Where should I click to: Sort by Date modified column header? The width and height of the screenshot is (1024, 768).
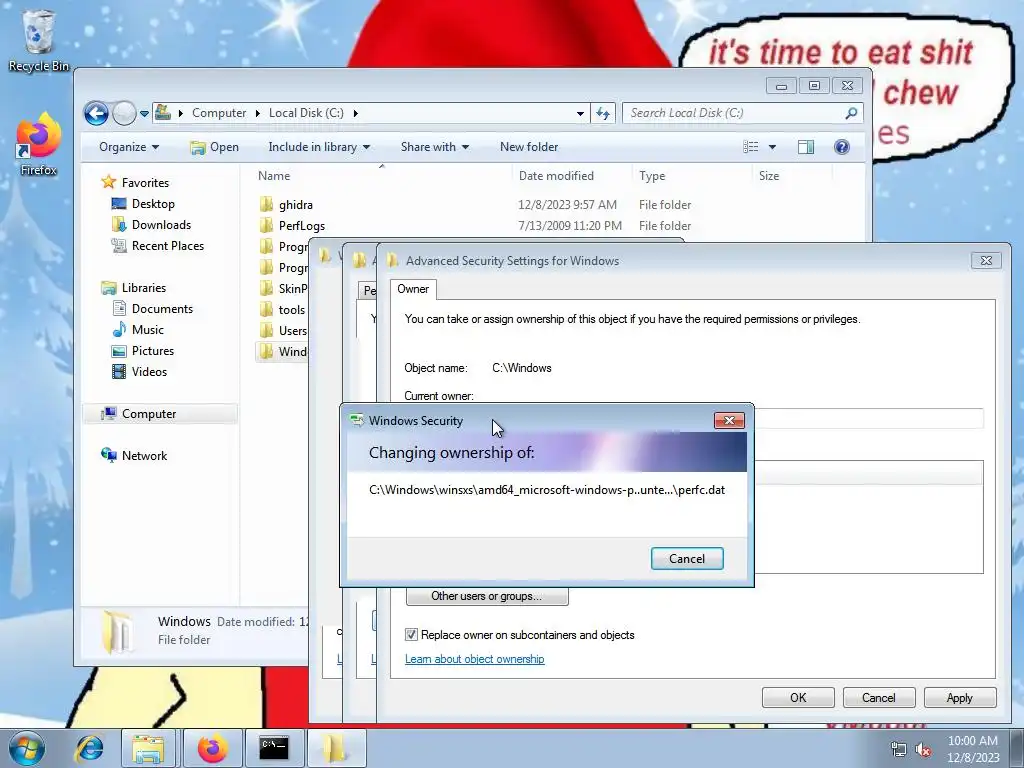556,176
